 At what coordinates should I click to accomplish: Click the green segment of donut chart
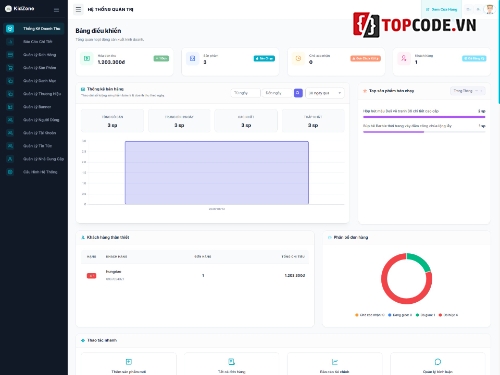[x=421, y=261]
